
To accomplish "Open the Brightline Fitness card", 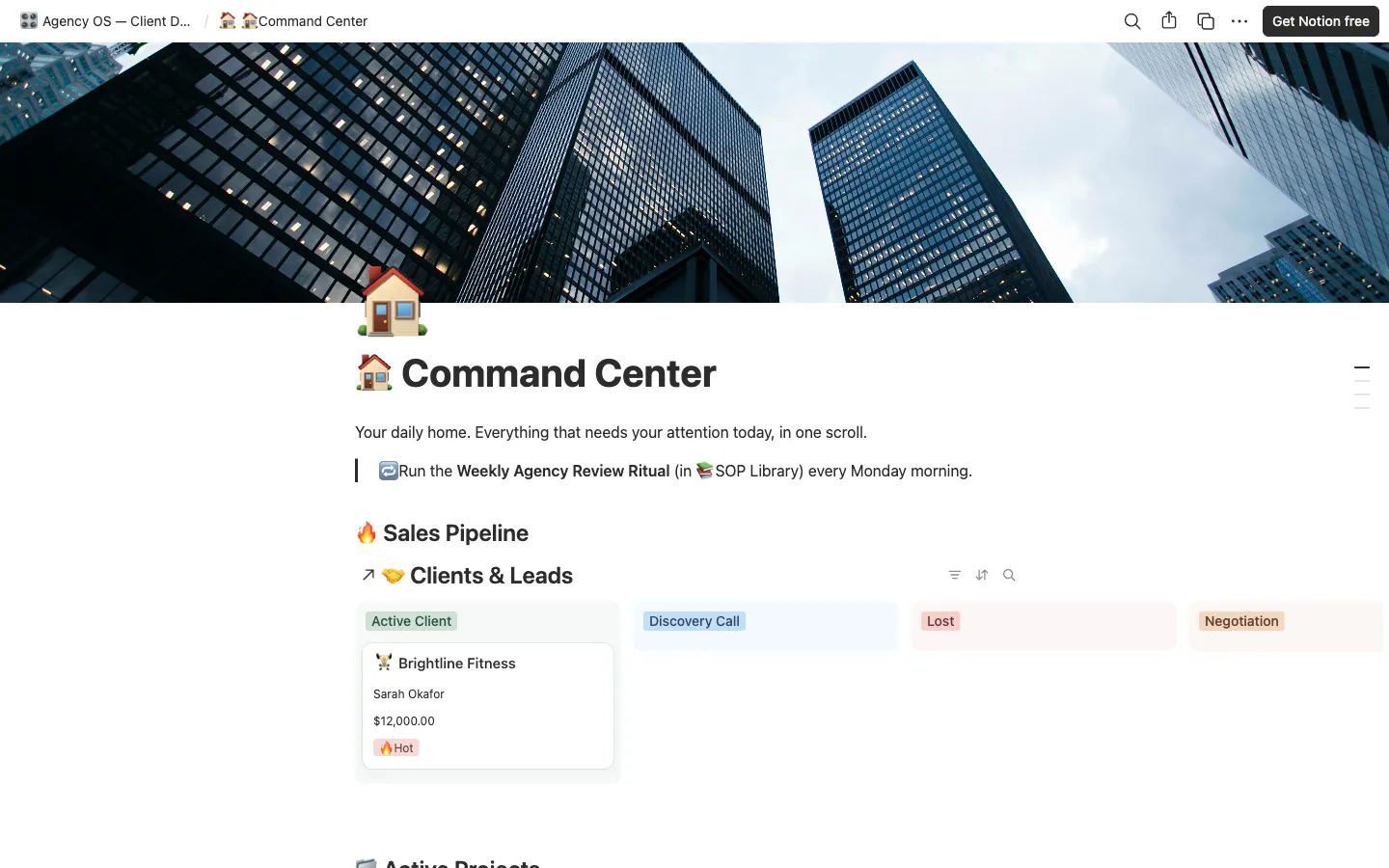I will 488,706.
